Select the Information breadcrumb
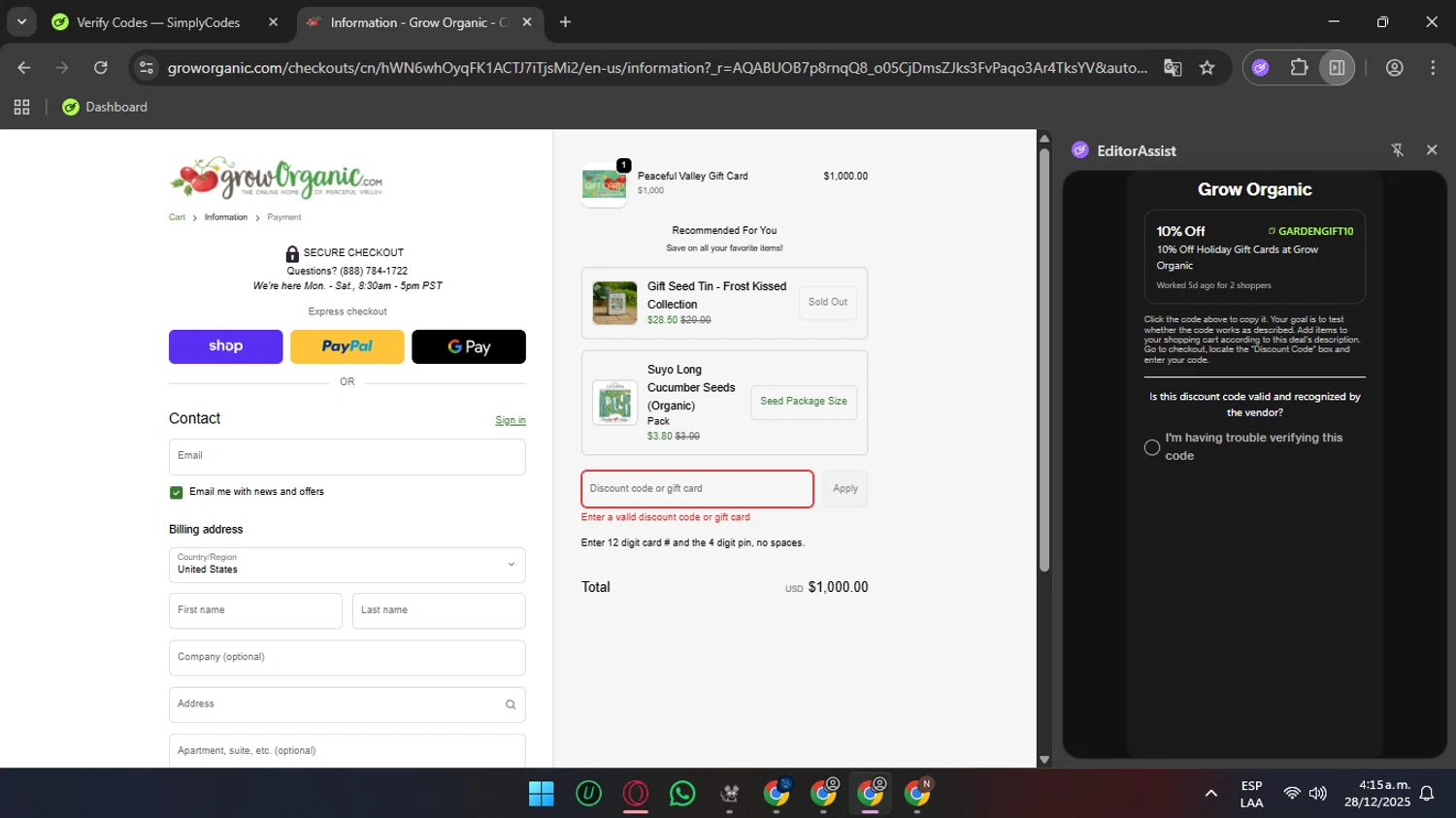The image size is (1456, 818). click(x=225, y=217)
